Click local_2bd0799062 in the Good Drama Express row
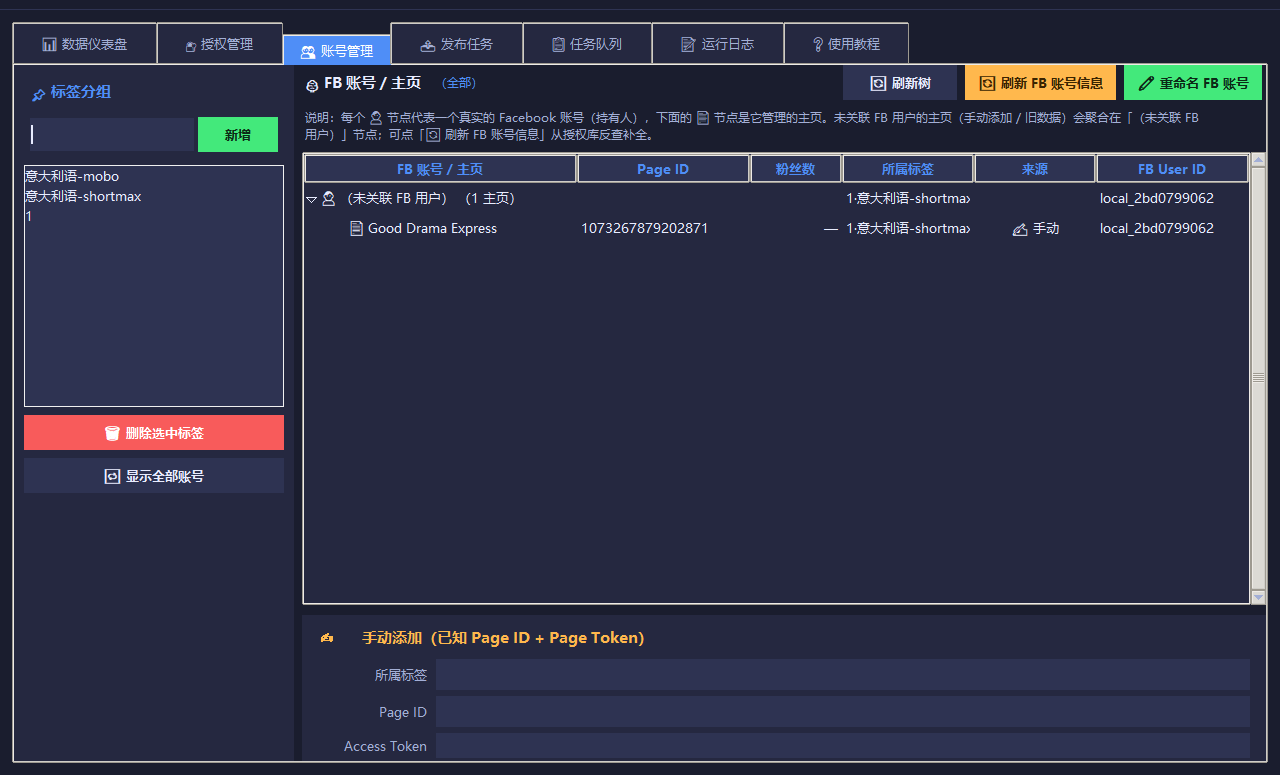The height and width of the screenshot is (775, 1280). (x=1156, y=228)
